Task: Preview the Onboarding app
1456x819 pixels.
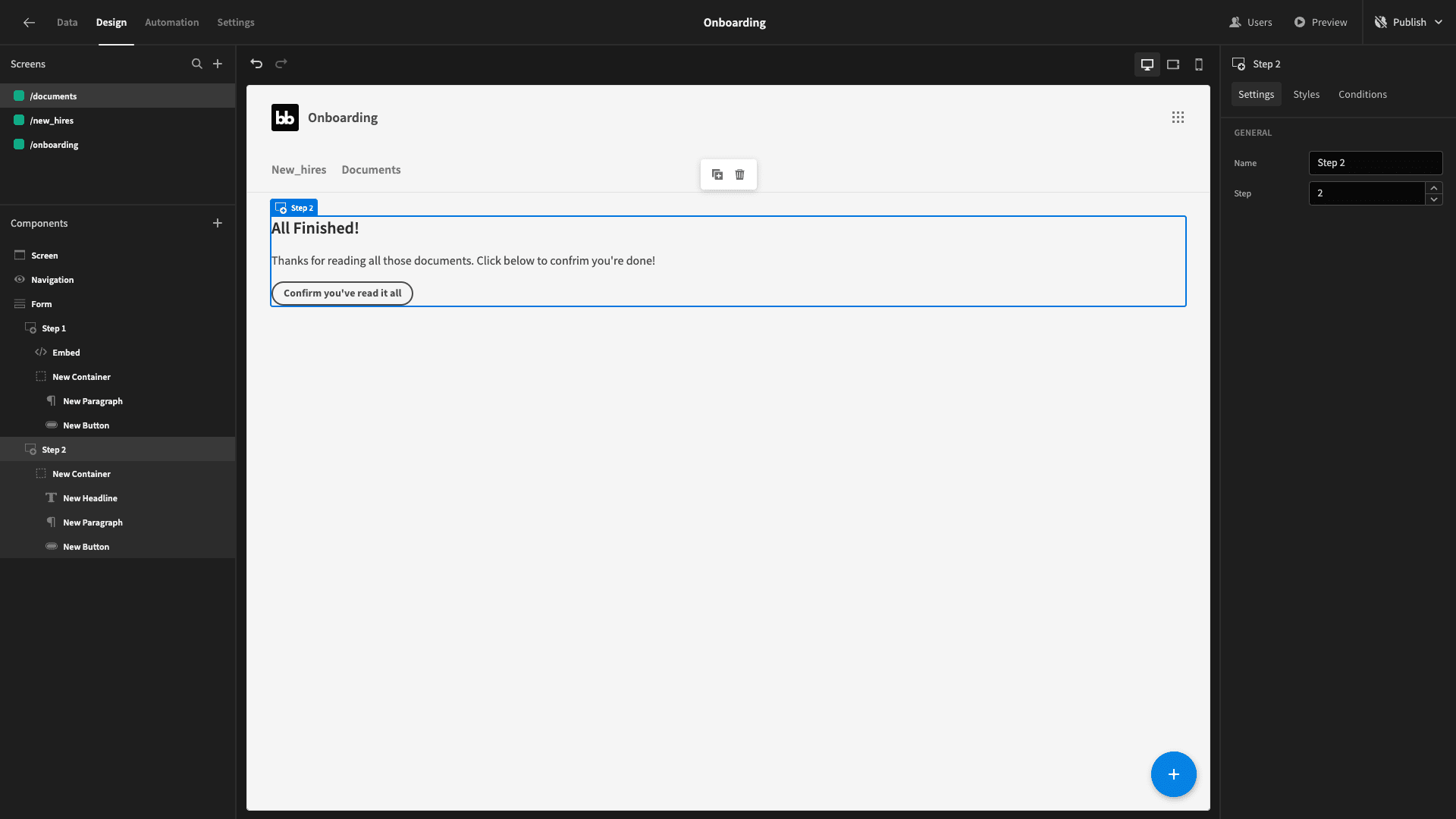Action: click(x=1321, y=23)
